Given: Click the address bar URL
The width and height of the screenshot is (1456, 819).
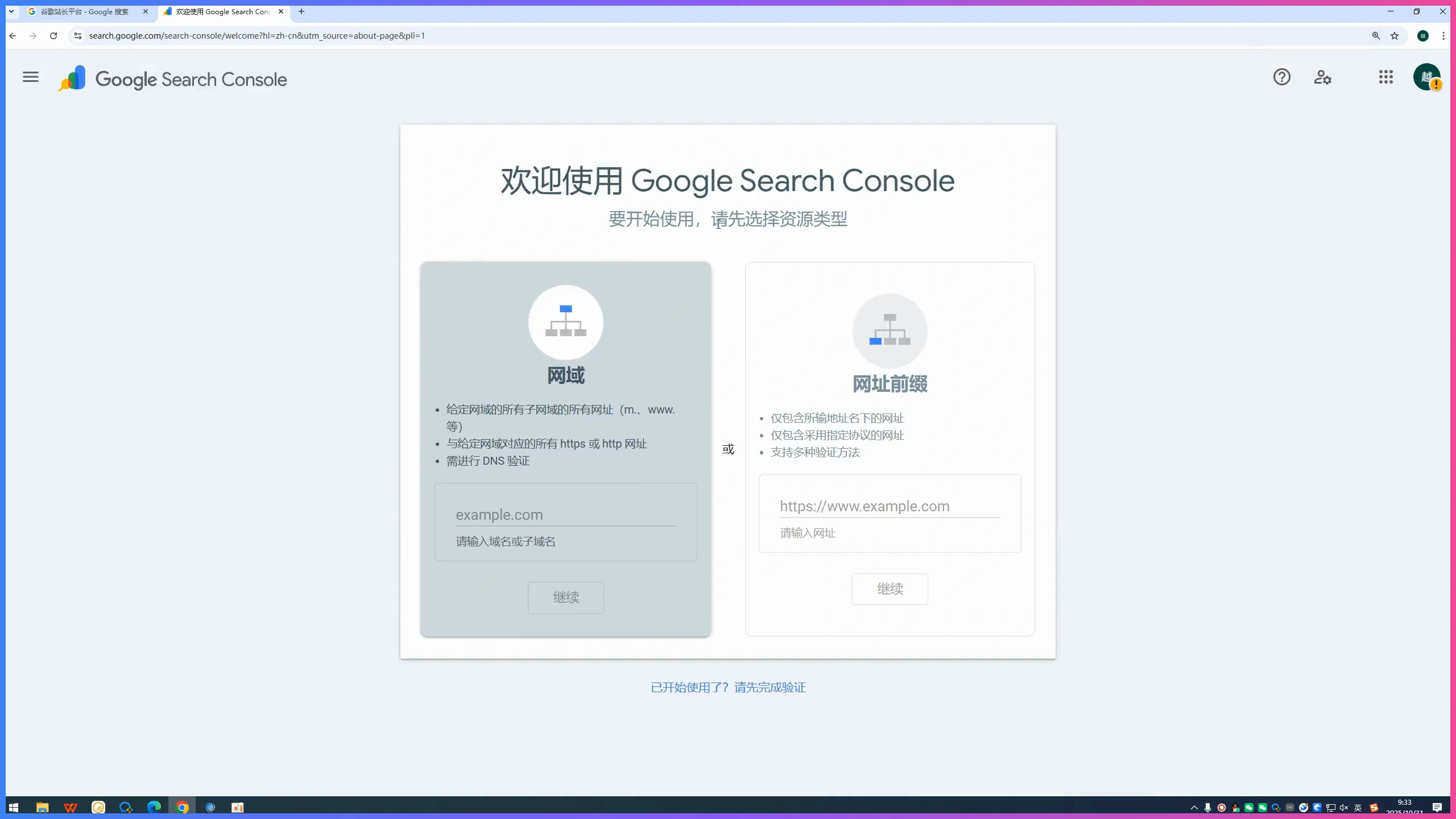Looking at the screenshot, I should (257, 36).
